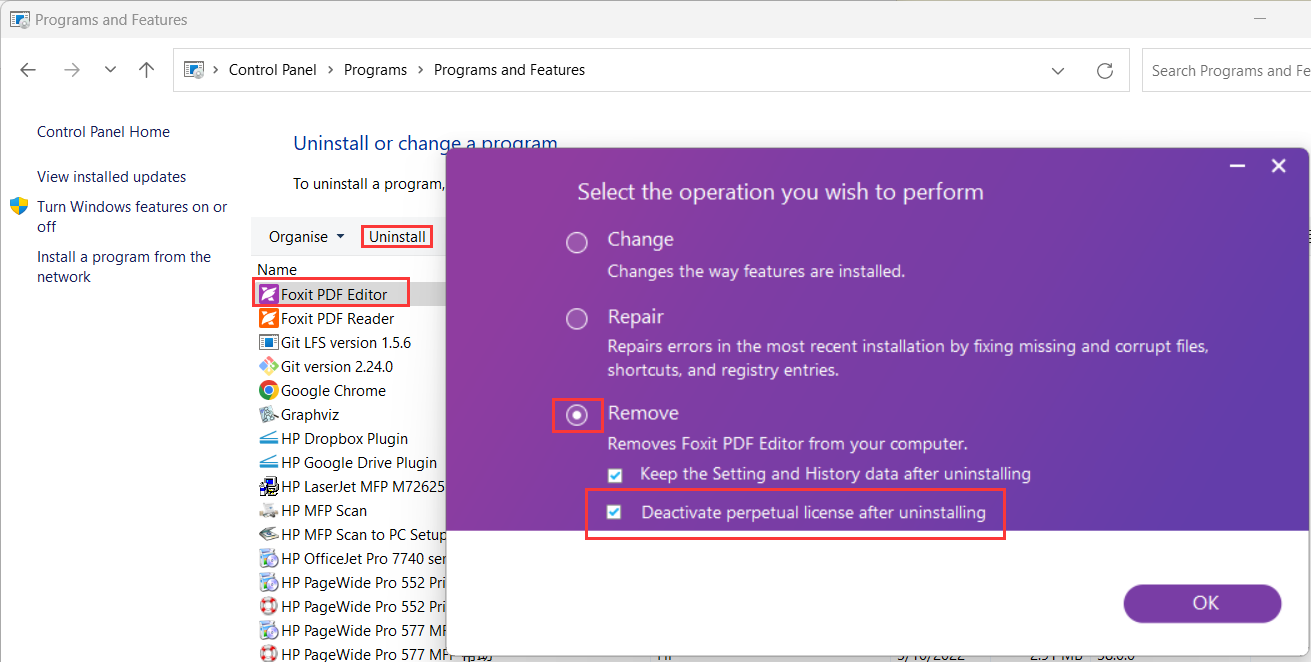Viewport: 1311px width, 662px height.
Task: Click the Google Chrome icon in list
Action: [x=268, y=390]
